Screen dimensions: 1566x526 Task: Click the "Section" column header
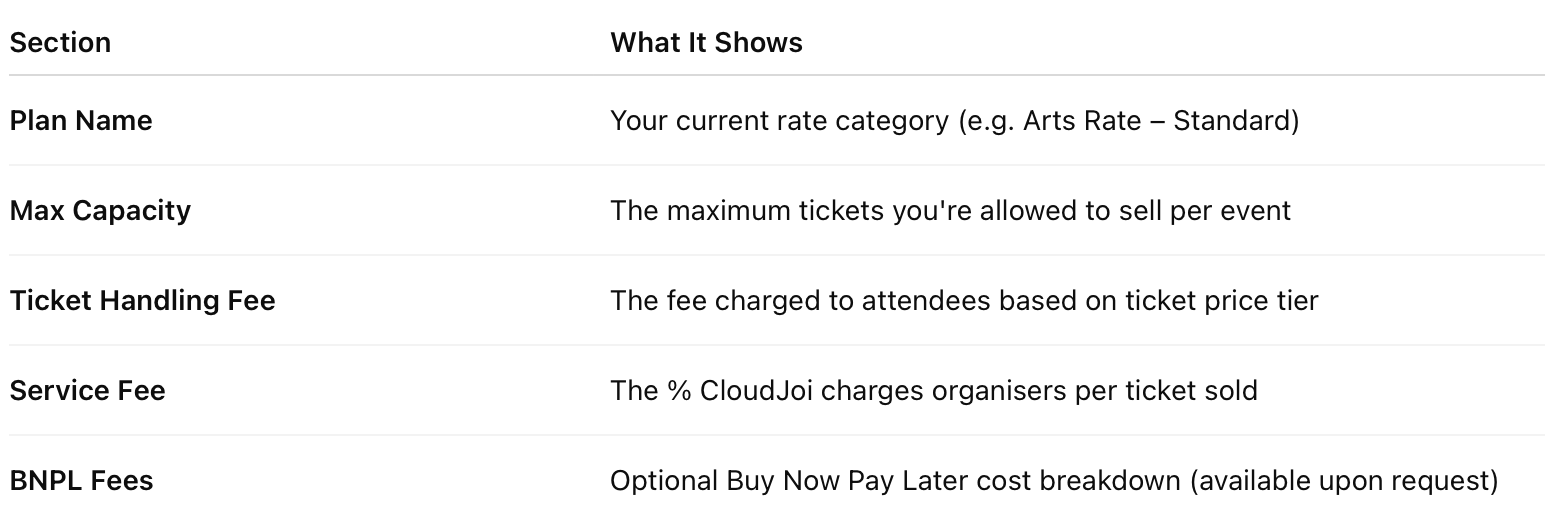[60, 43]
